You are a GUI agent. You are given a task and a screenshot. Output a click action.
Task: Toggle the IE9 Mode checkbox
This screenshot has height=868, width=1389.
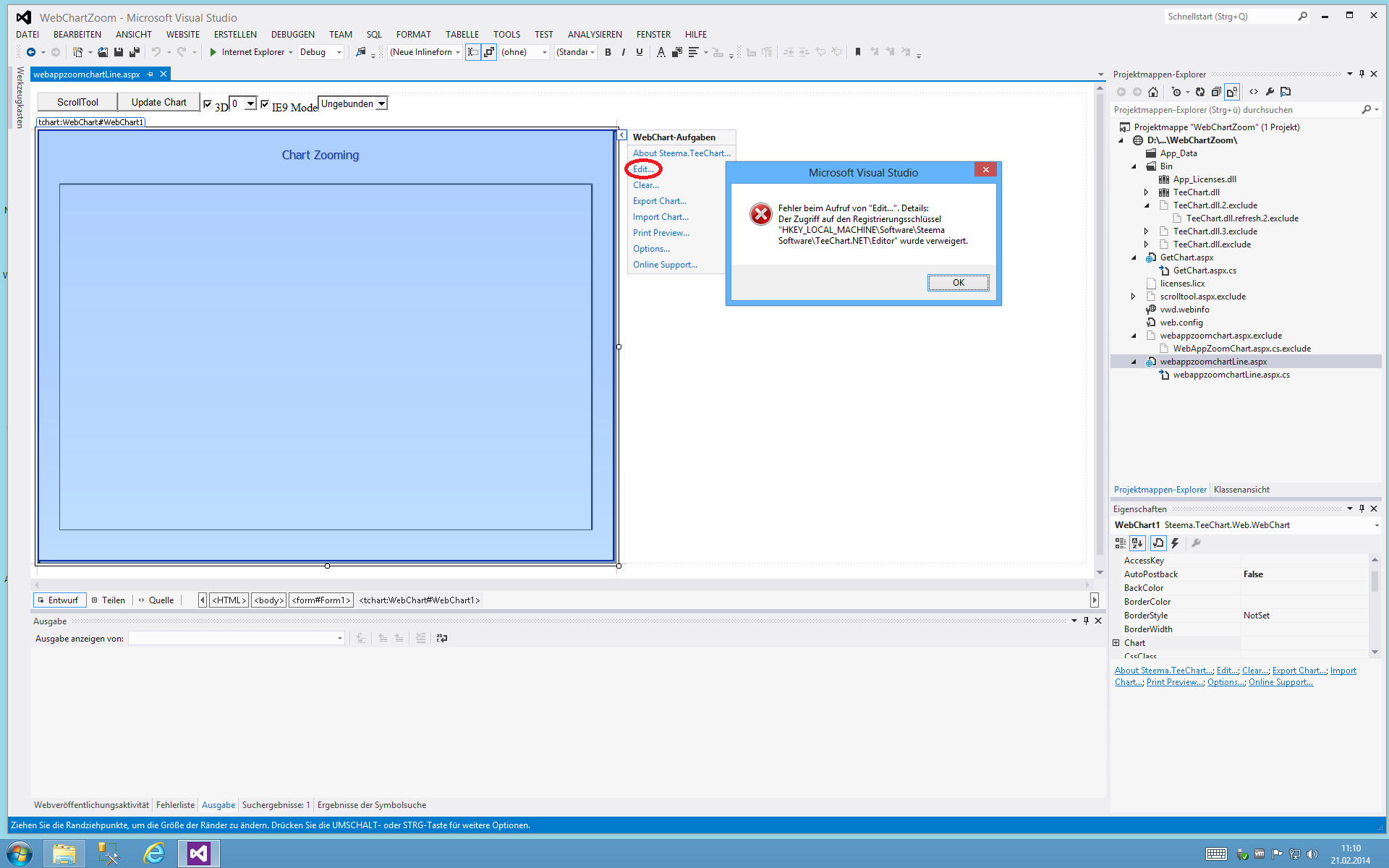(265, 104)
